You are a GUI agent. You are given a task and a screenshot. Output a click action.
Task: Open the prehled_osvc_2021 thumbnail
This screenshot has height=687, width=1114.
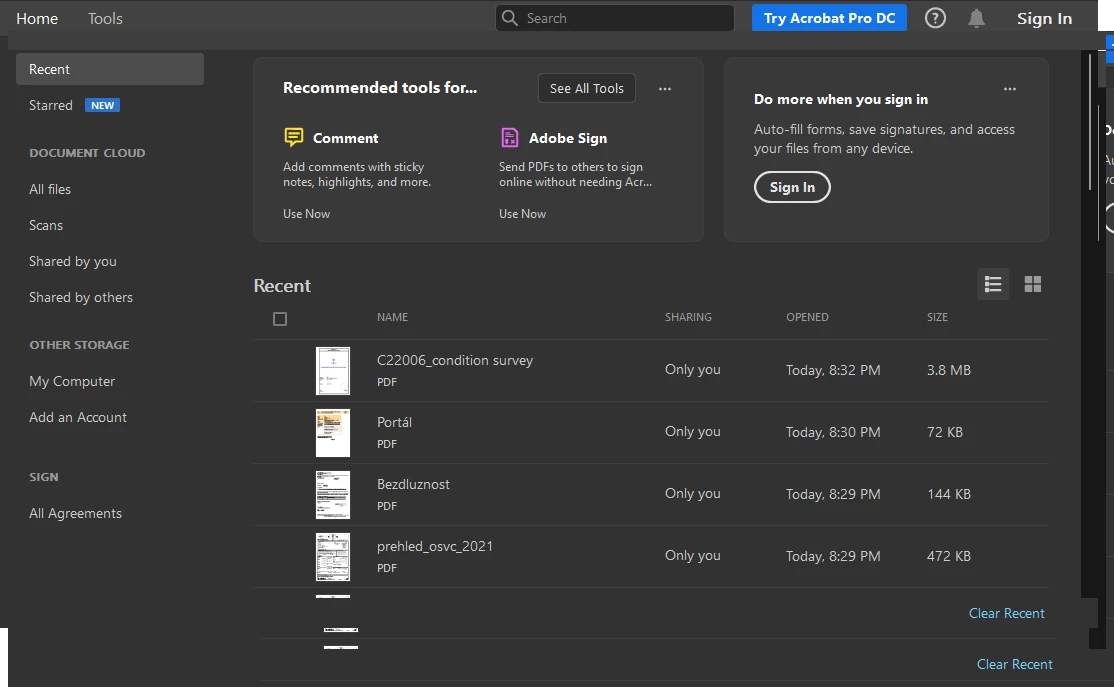point(332,557)
